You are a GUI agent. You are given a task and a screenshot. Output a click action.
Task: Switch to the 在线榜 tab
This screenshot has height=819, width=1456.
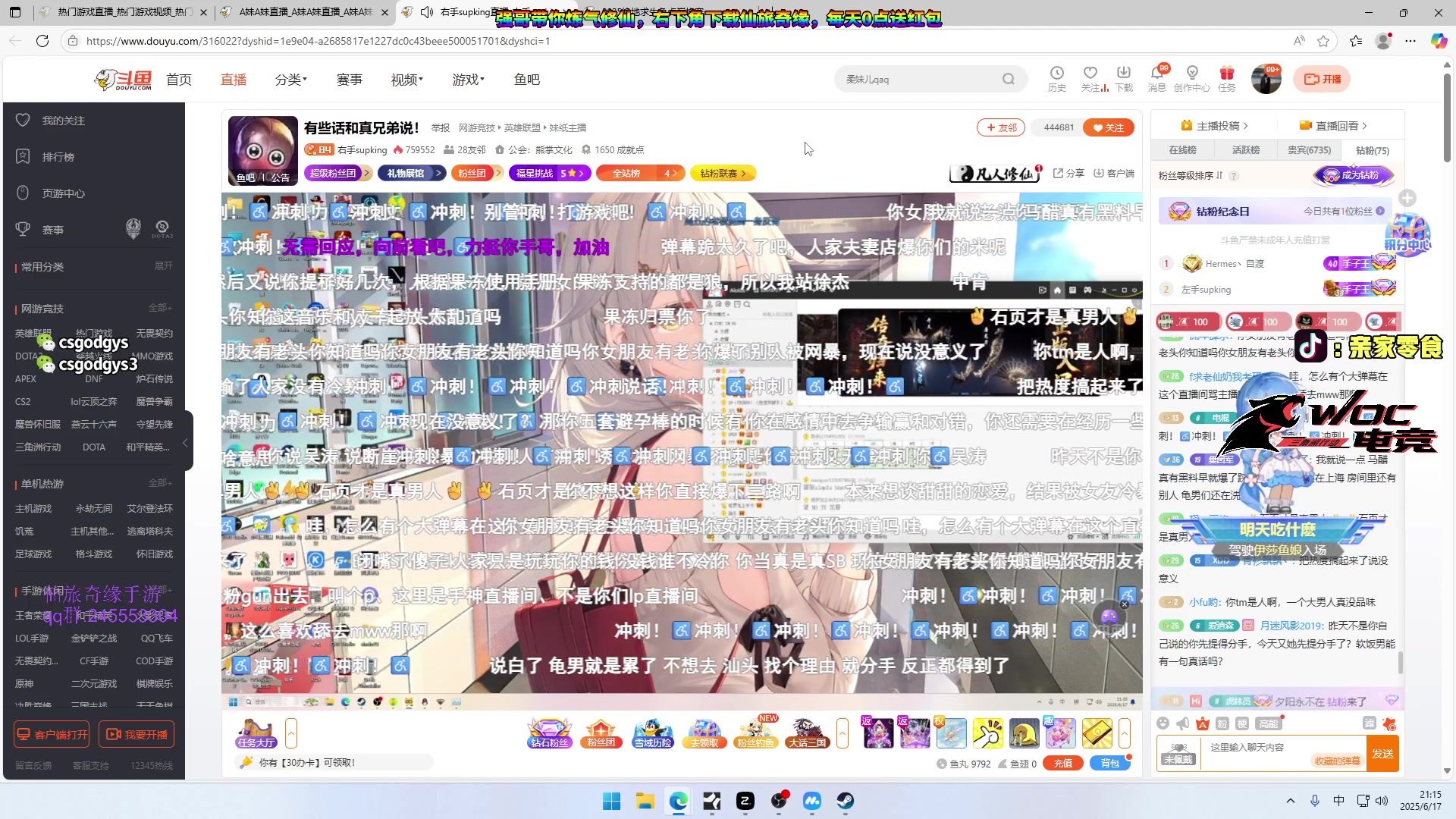tap(1182, 150)
